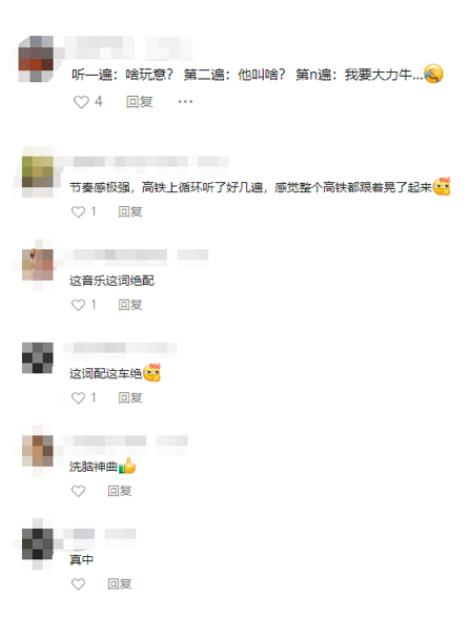Image resolution: width=467 pixels, height=617 pixels.
Task: Like the 真中 comment
Action: point(78,584)
